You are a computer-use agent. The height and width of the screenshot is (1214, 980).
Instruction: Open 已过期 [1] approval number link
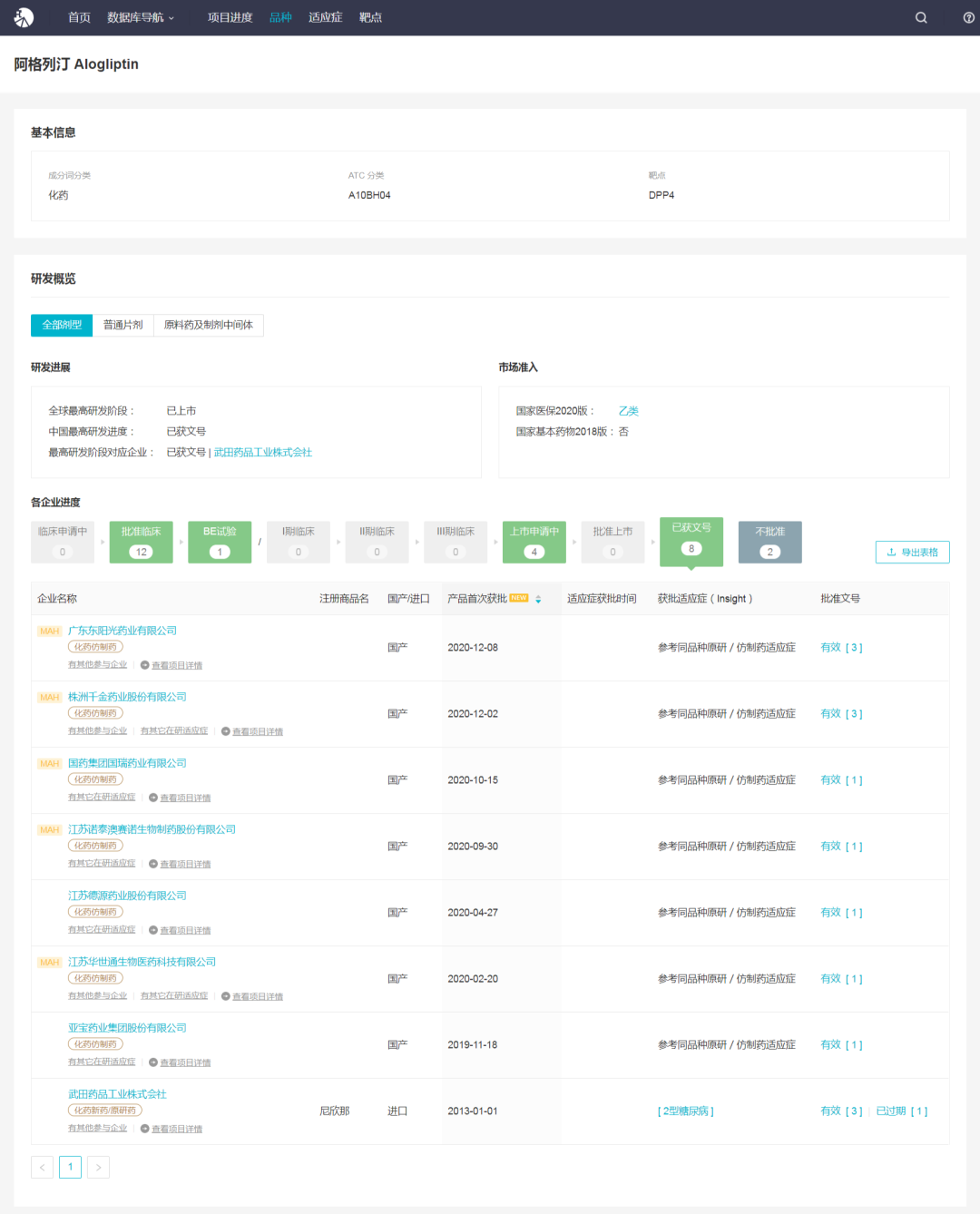pos(902,1111)
